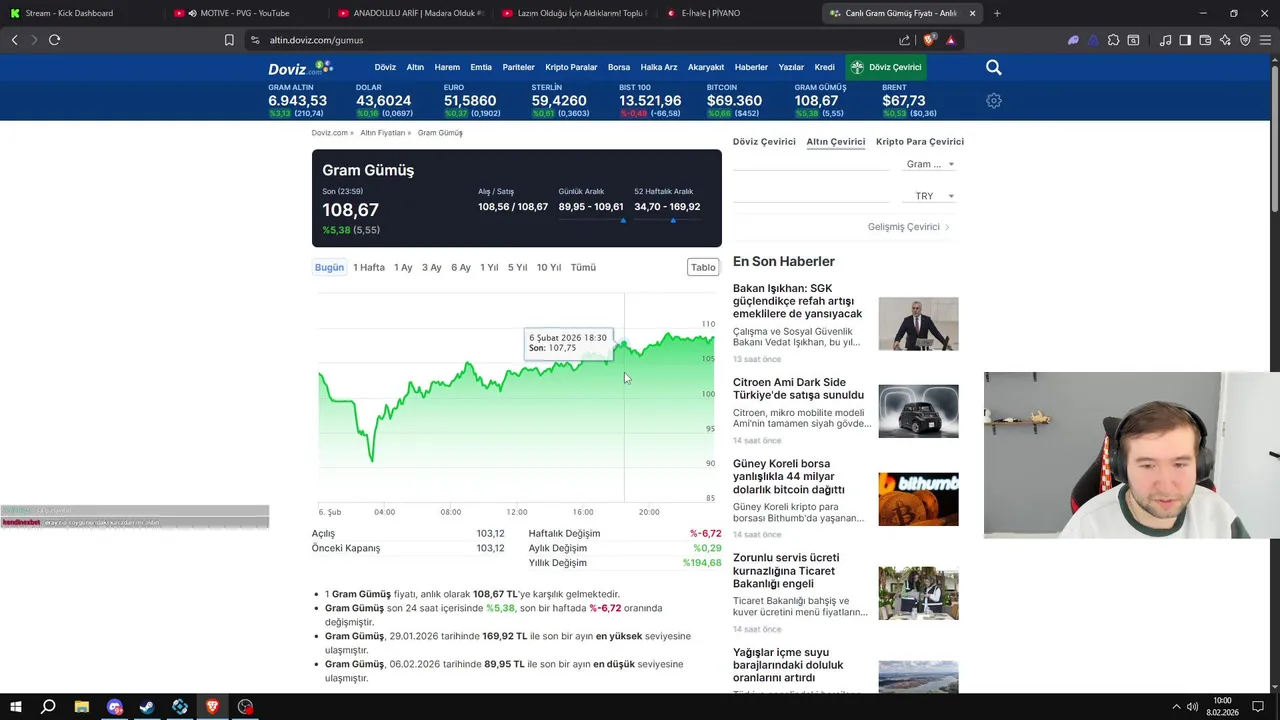Open Haberler menu item

(751, 67)
